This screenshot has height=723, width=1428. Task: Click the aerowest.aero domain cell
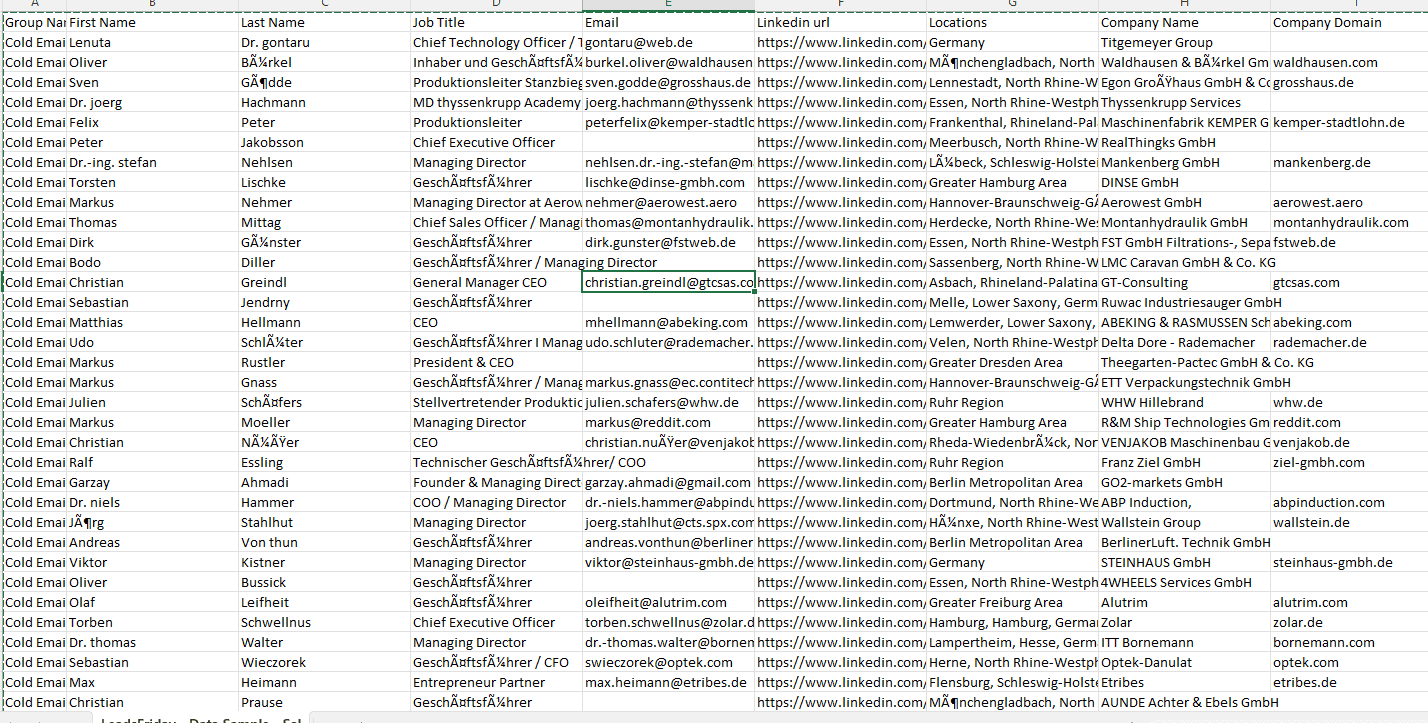coord(1349,202)
